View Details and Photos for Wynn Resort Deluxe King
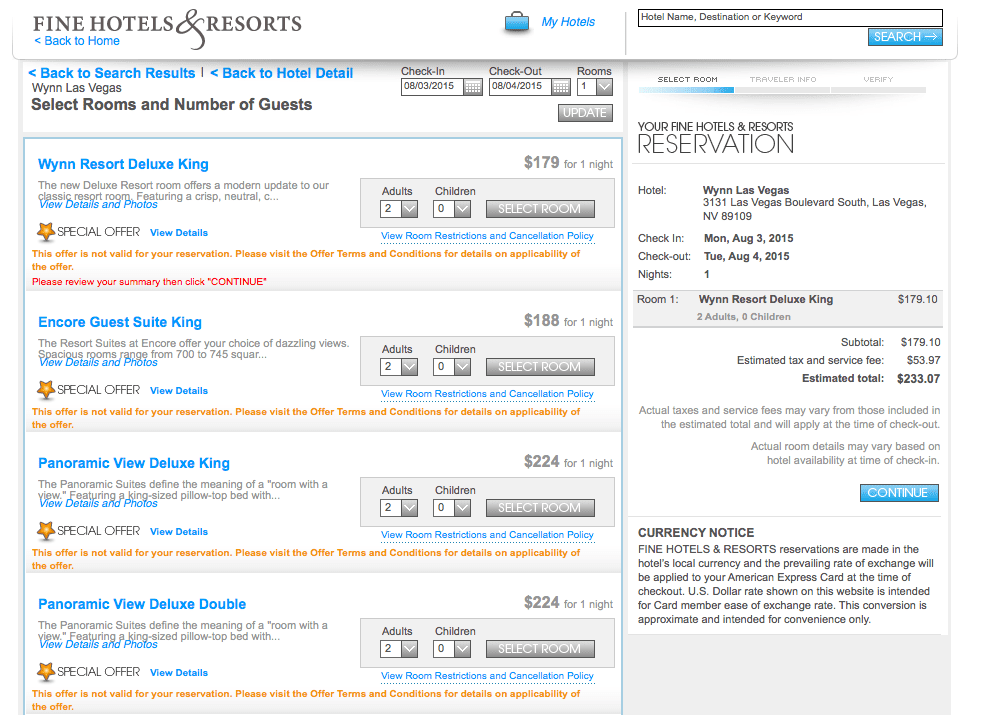The width and height of the screenshot is (987, 715). (98, 205)
